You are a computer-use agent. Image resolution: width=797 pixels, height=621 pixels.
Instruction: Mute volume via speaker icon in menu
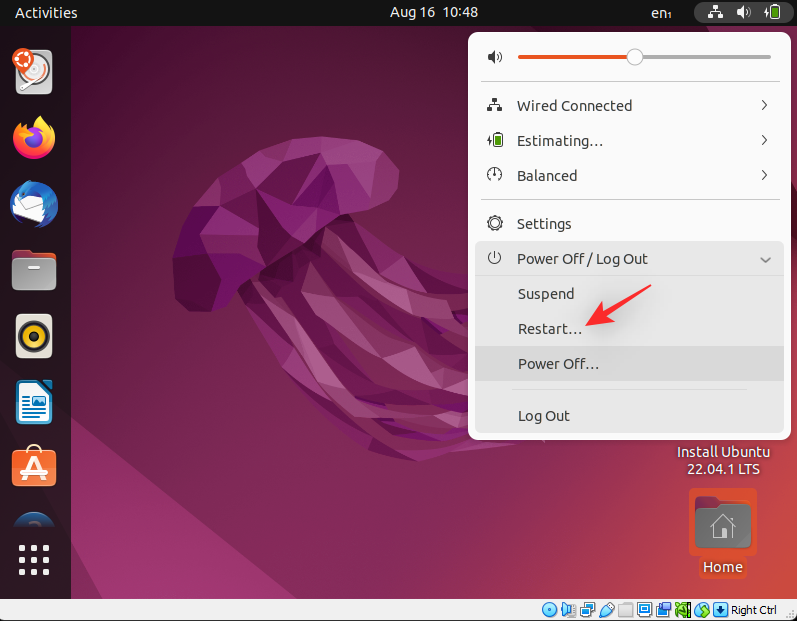coord(495,57)
